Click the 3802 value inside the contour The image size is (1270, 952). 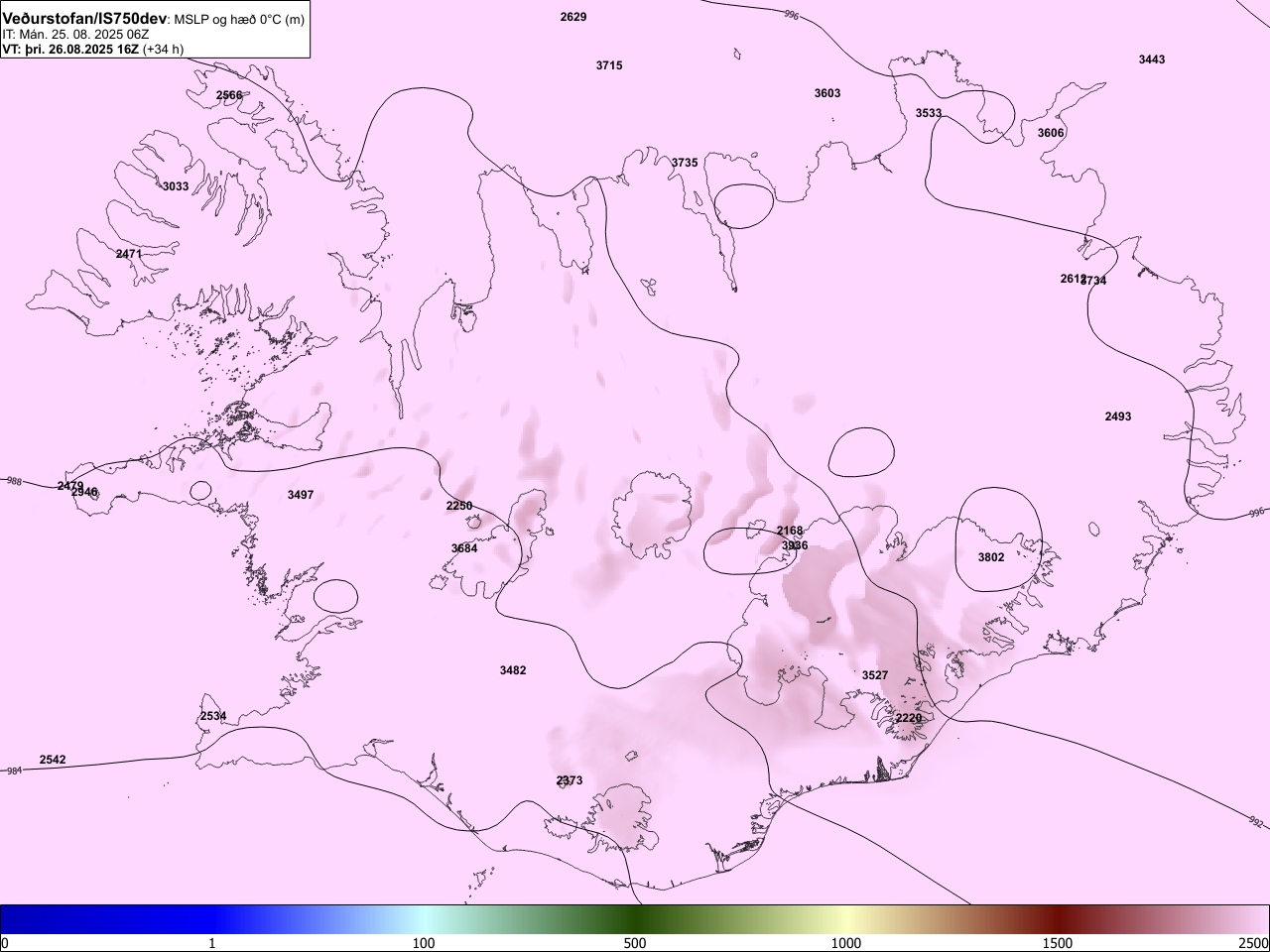tap(991, 557)
